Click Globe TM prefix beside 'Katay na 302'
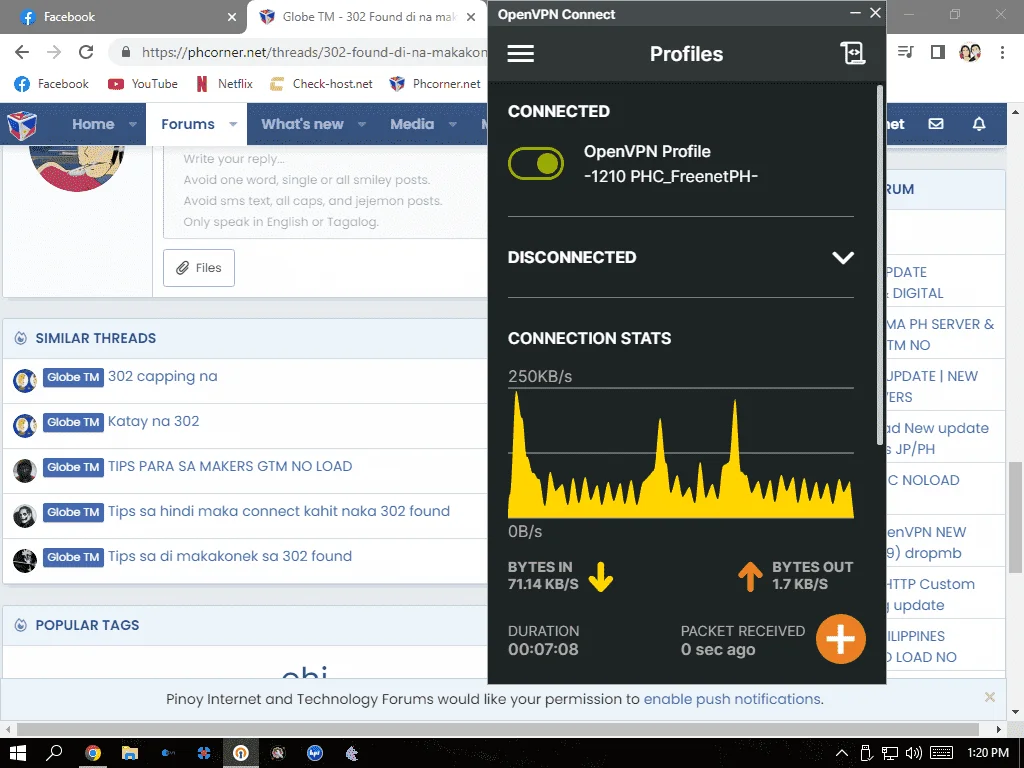The image size is (1024, 768). tap(73, 422)
